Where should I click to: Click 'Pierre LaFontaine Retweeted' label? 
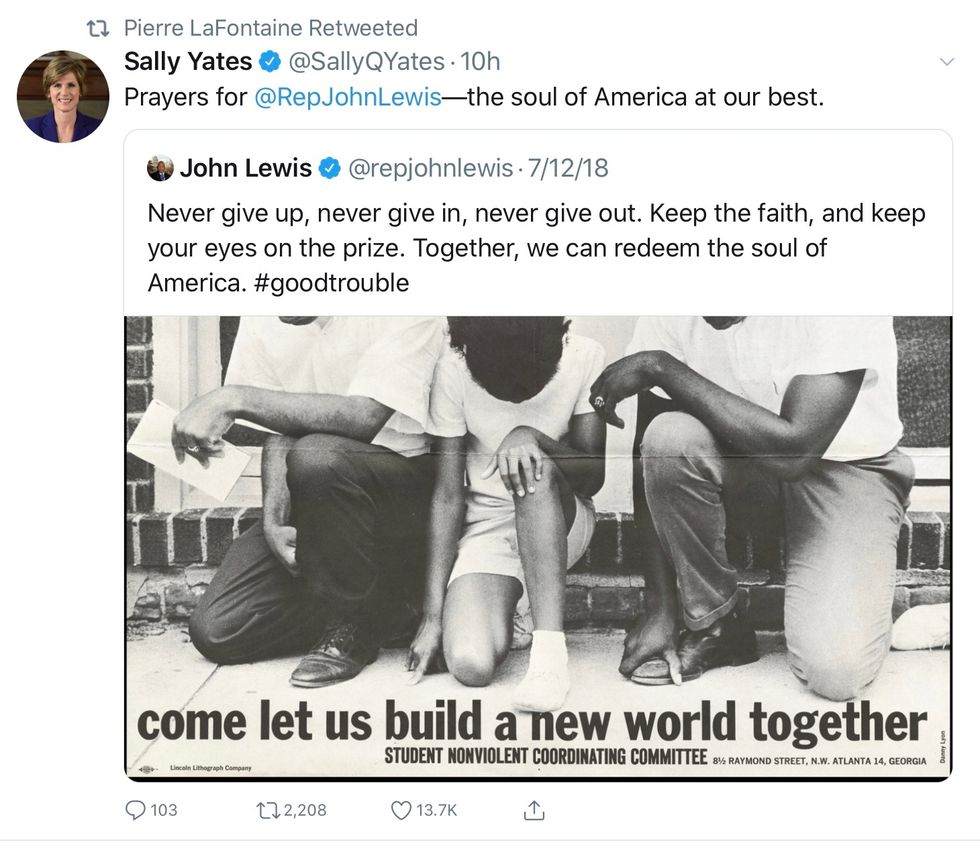pos(270,28)
